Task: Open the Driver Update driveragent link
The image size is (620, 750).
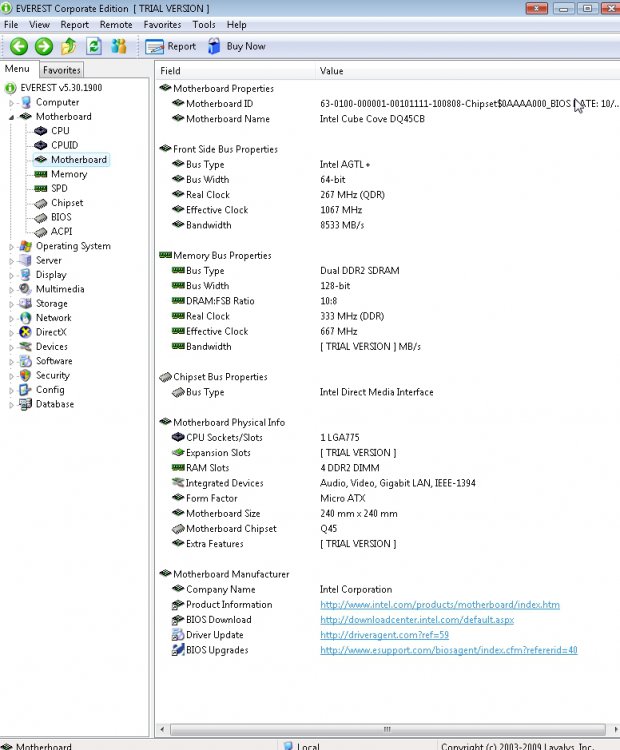Action: [384, 635]
